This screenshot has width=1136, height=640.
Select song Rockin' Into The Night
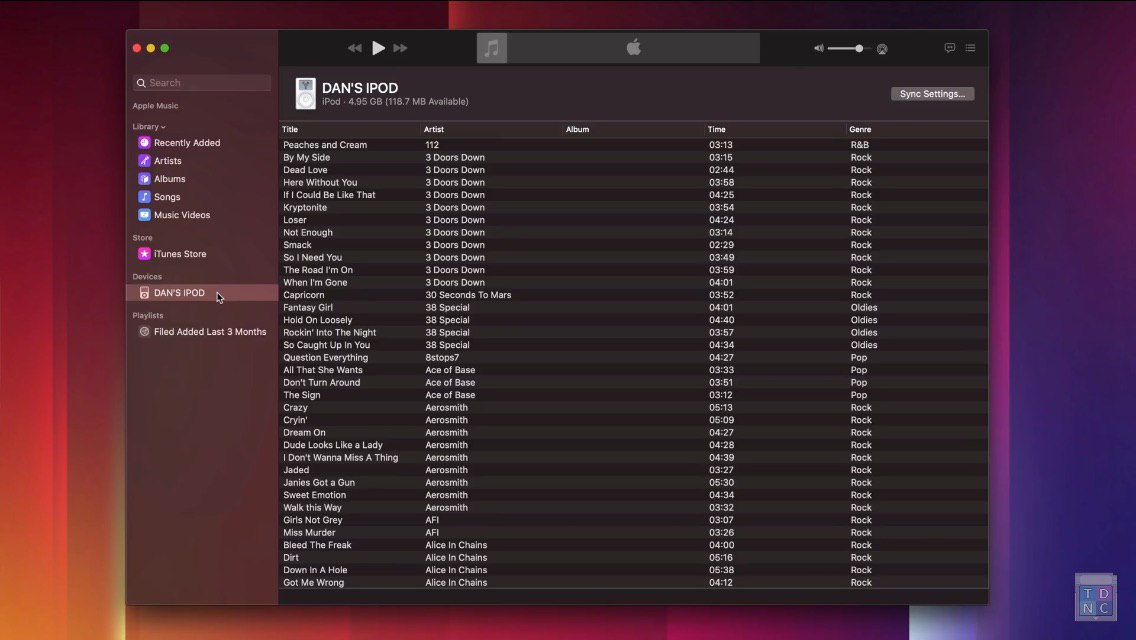click(330, 333)
